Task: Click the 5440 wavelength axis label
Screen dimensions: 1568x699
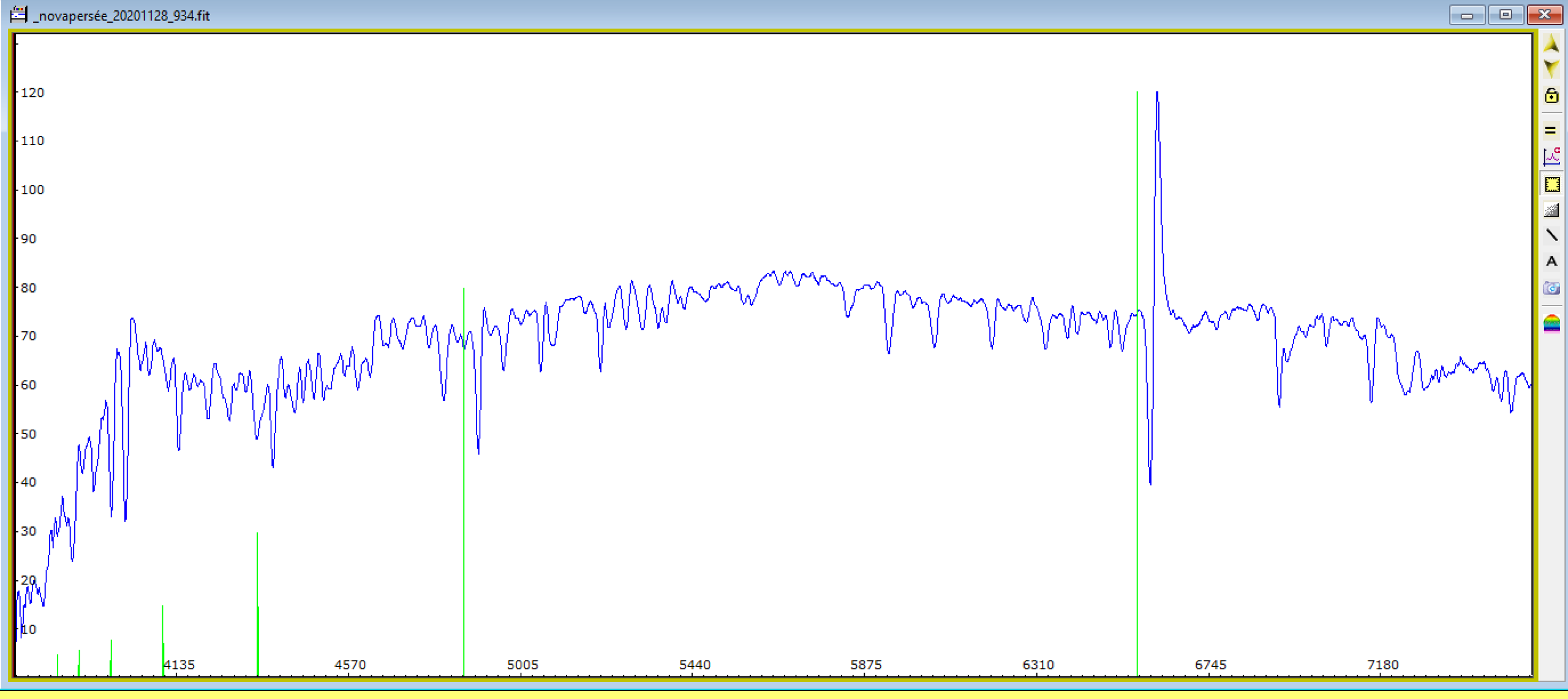Action: coord(695,665)
